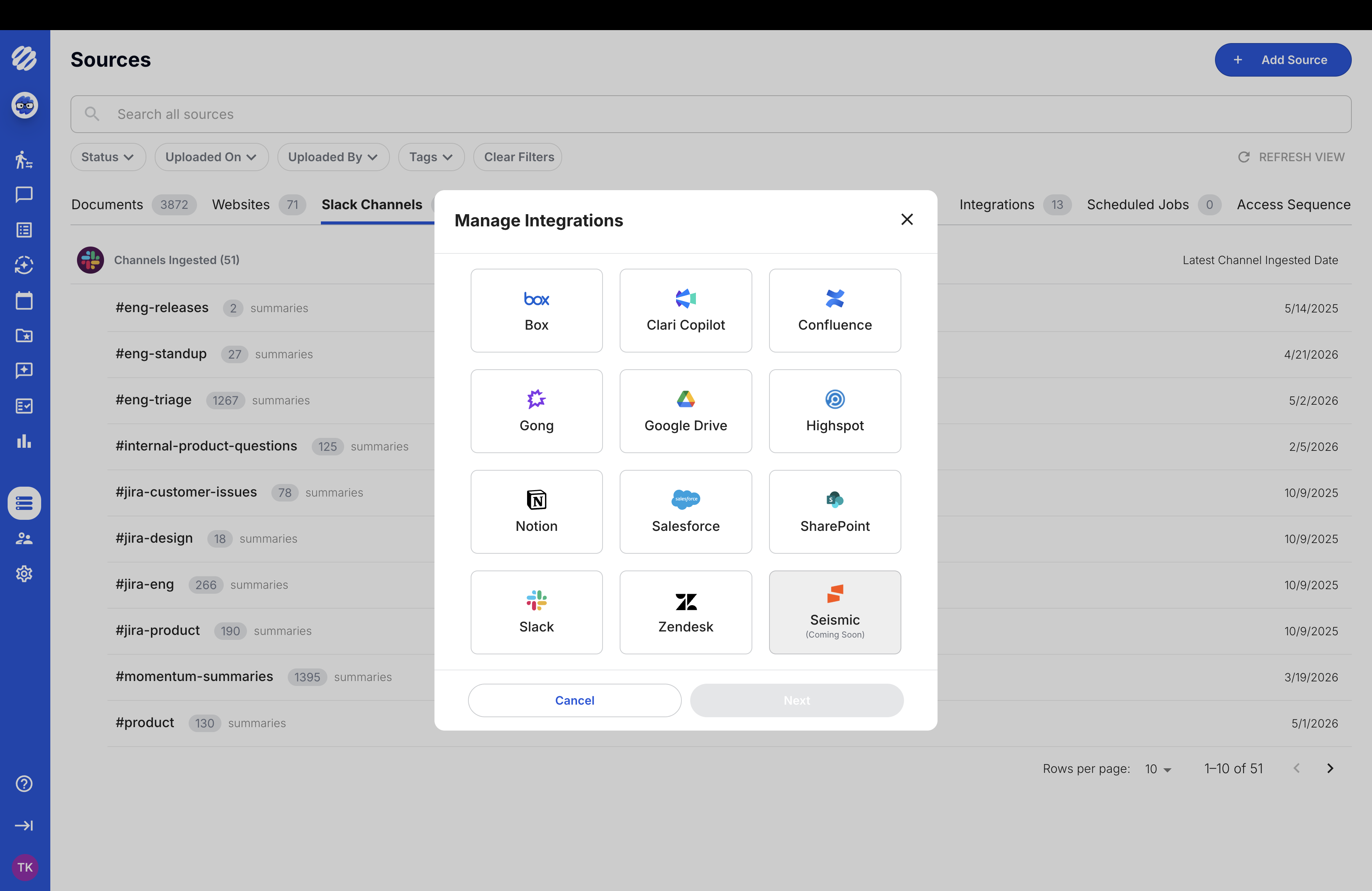Open the Tags filter dropdown
Screen dimensions: 1372x891
point(431,157)
